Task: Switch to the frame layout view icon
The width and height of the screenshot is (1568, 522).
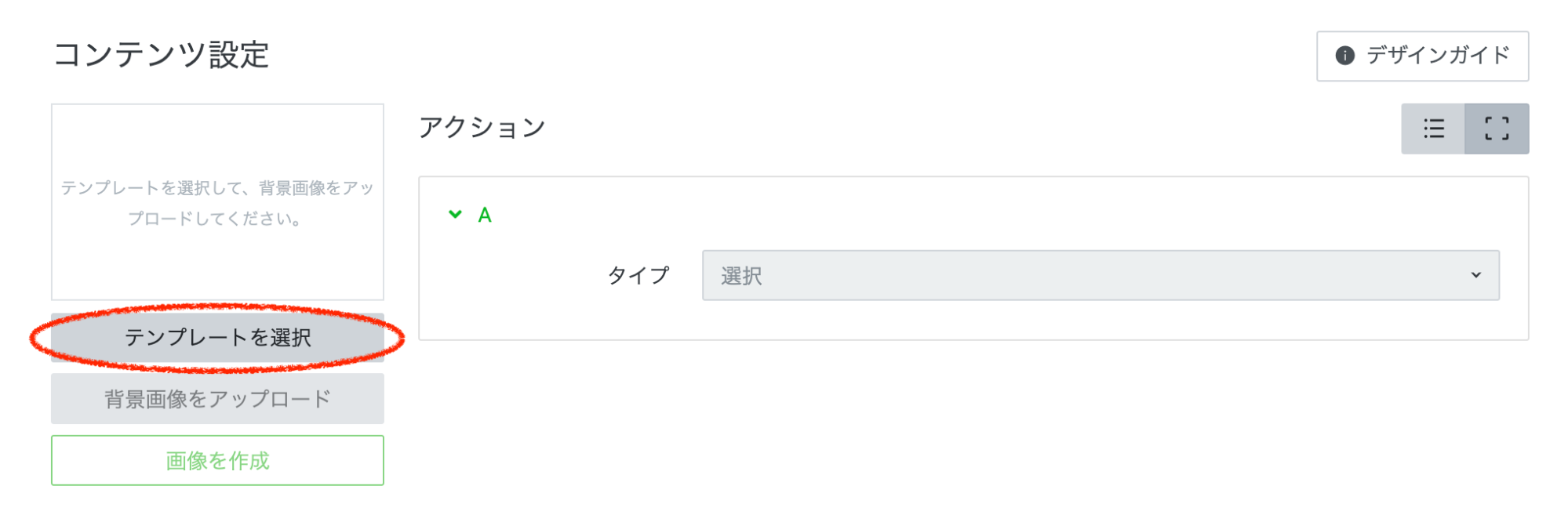Action: point(1497,129)
